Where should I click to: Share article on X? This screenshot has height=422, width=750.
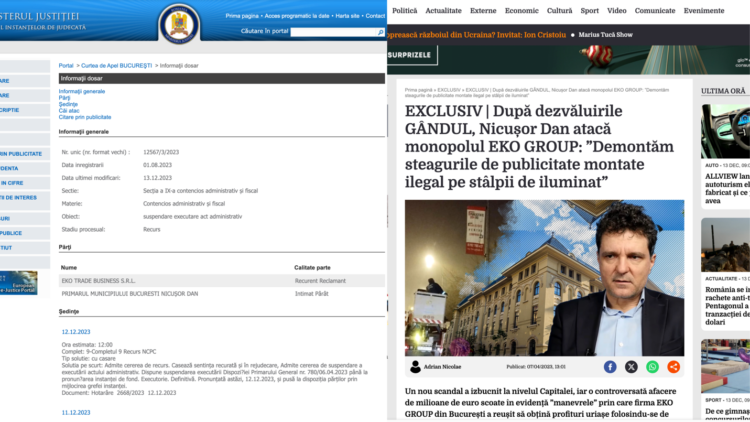coord(631,366)
